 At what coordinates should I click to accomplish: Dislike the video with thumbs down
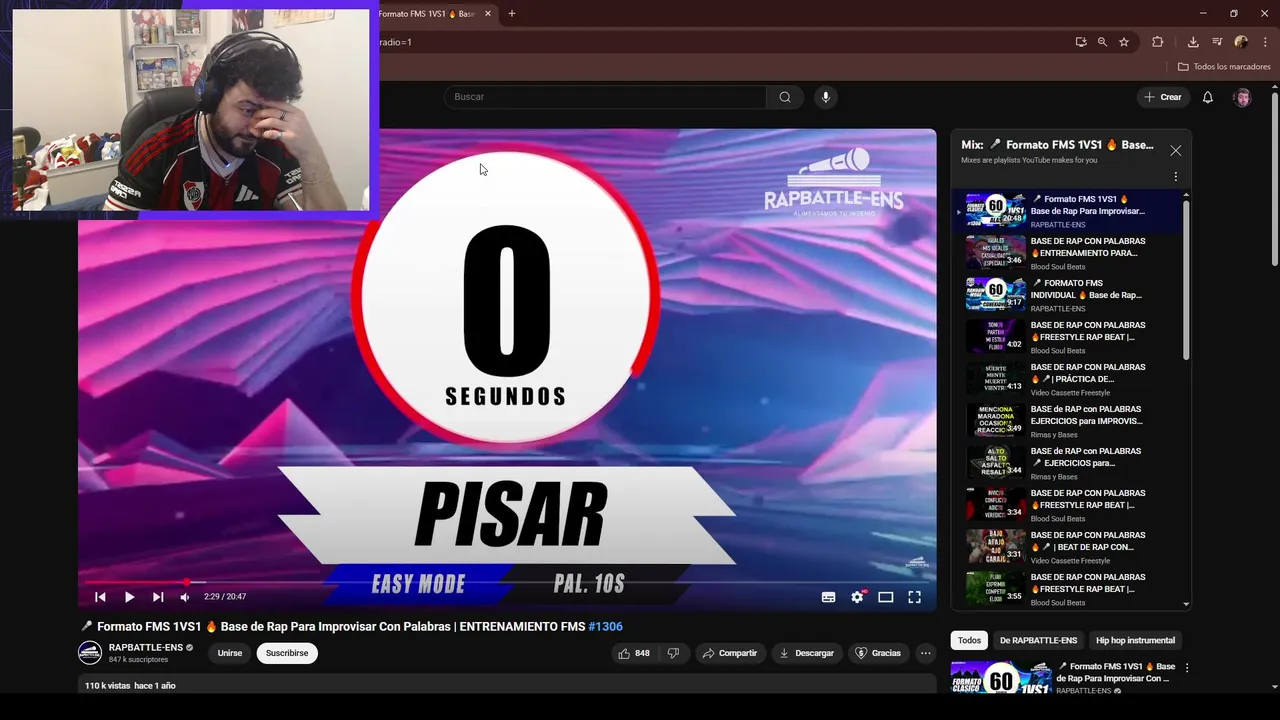(673, 653)
